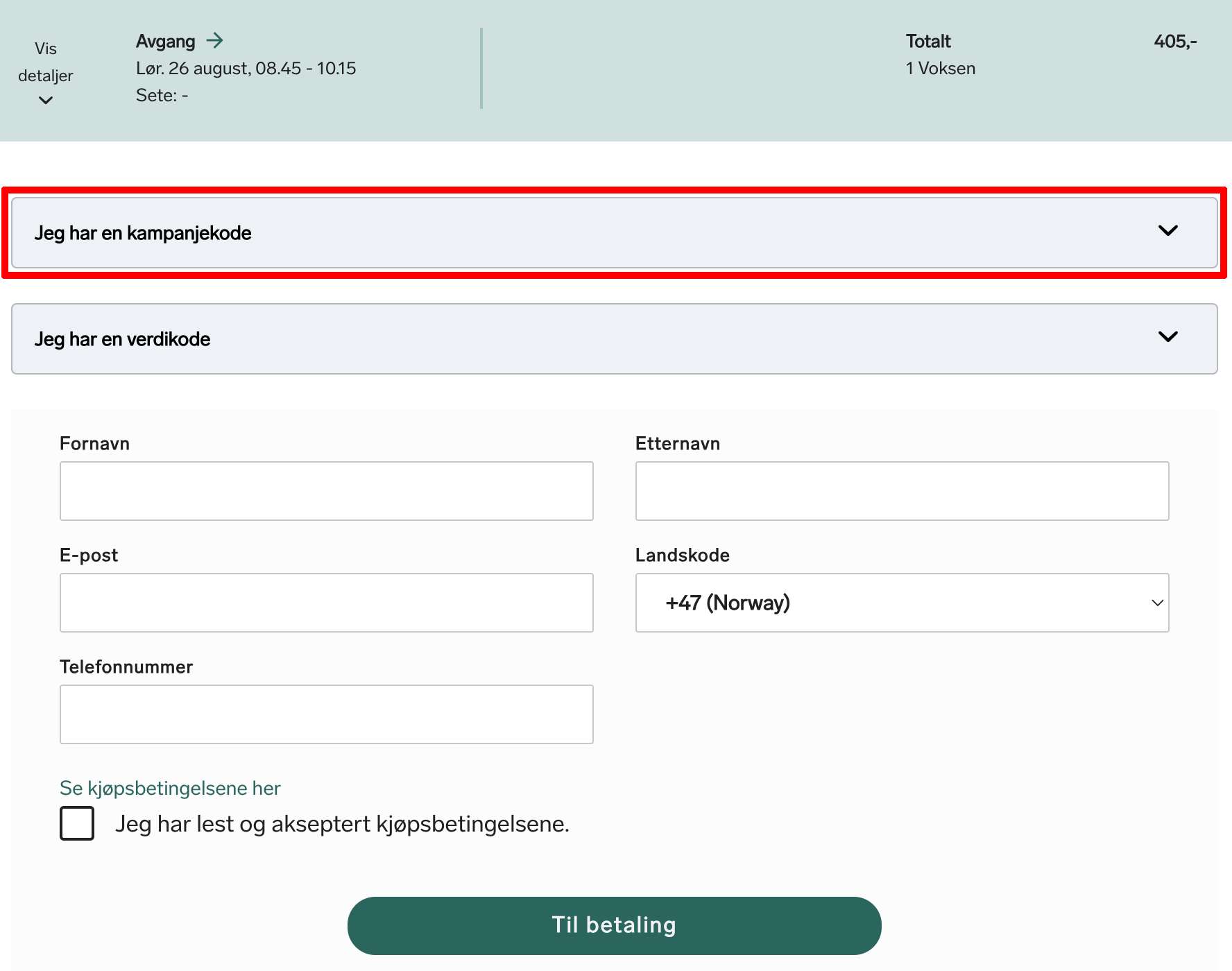Focus the Fornavn text field

[x=326, y=491]
